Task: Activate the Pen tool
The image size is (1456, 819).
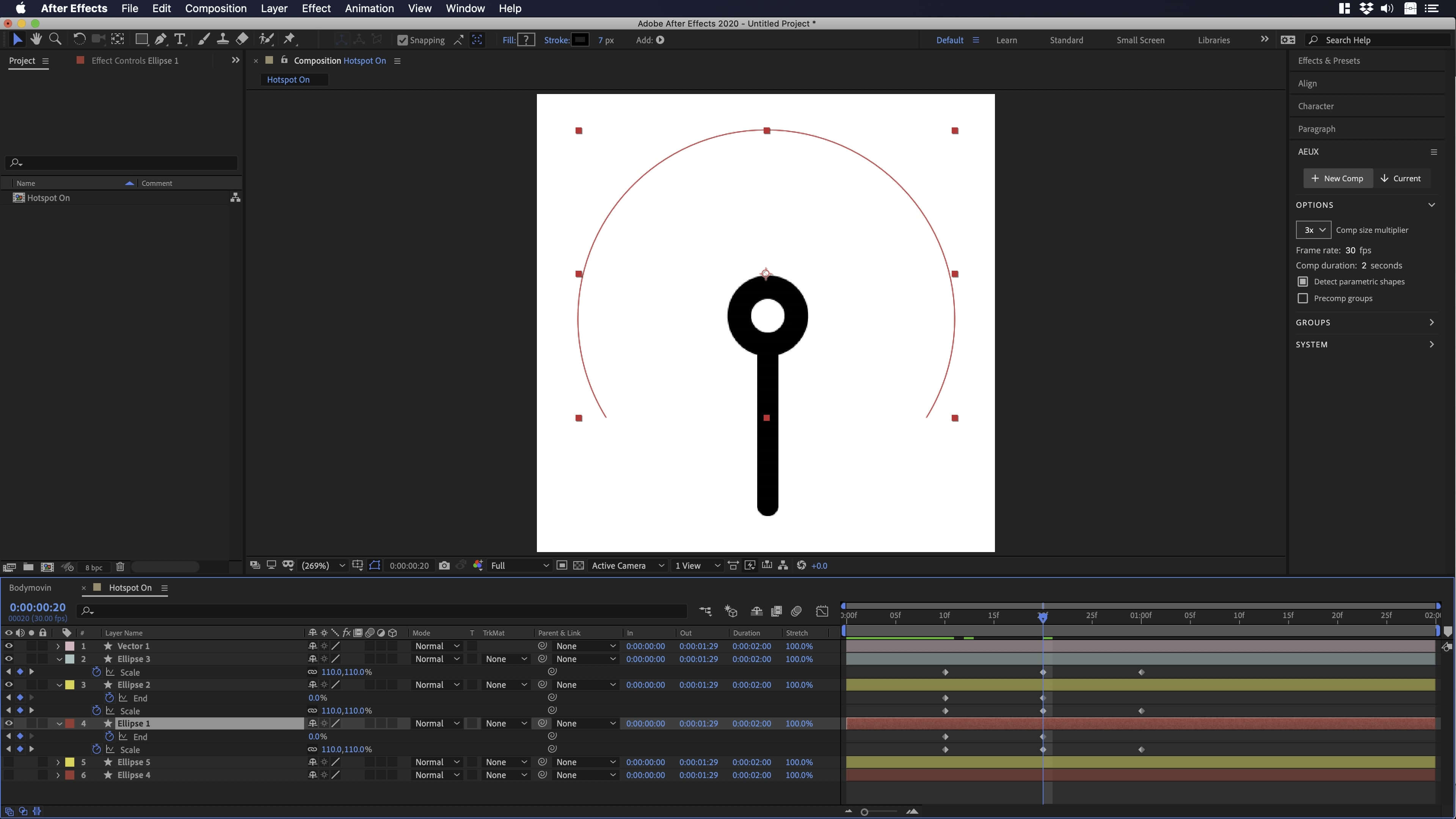Action: coord(160,39)
